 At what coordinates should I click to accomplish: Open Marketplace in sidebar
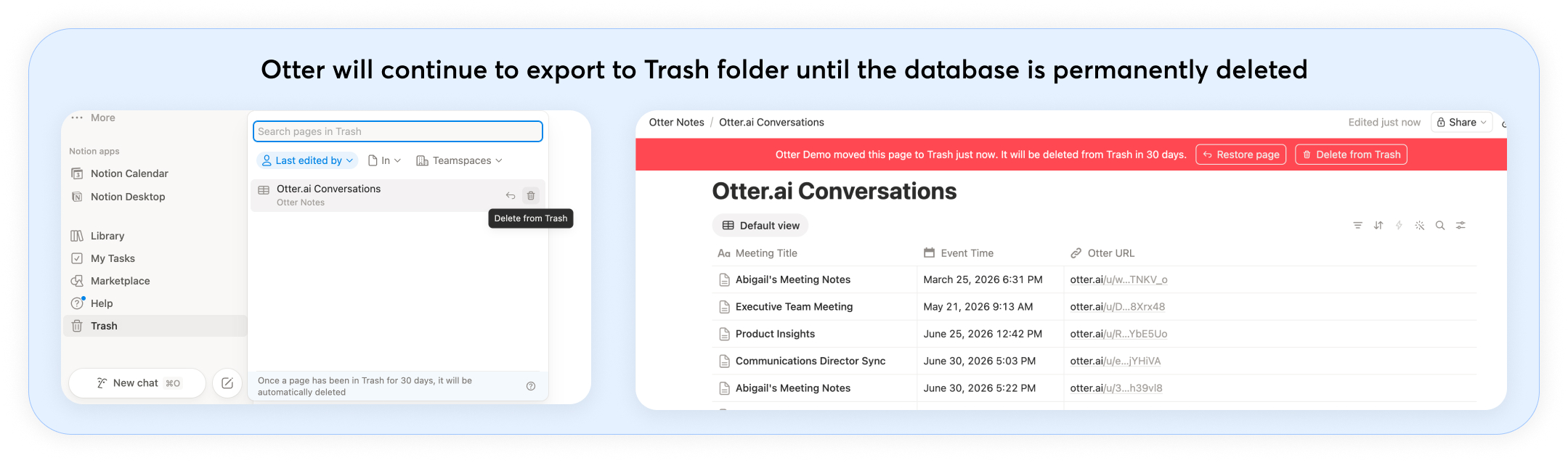coord(110,281)
